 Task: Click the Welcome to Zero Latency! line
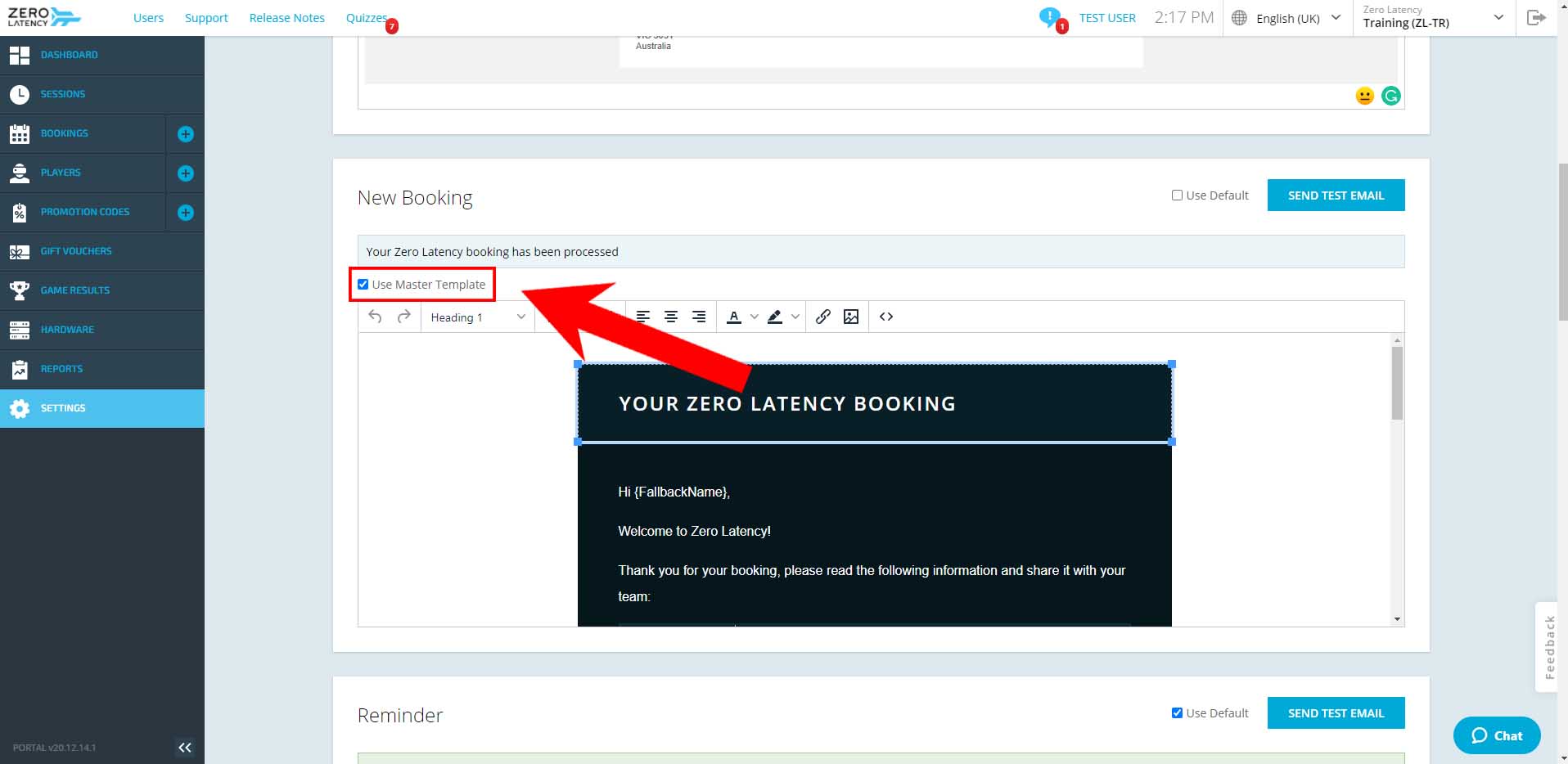tap(694, 531)
